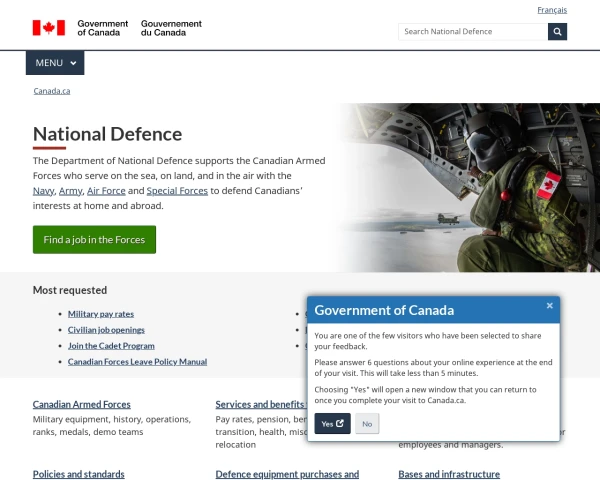The width and height of the screenshot is (600, 480).
Task: Click Yes in the survey popup
Action: click(x=332, y=423)
